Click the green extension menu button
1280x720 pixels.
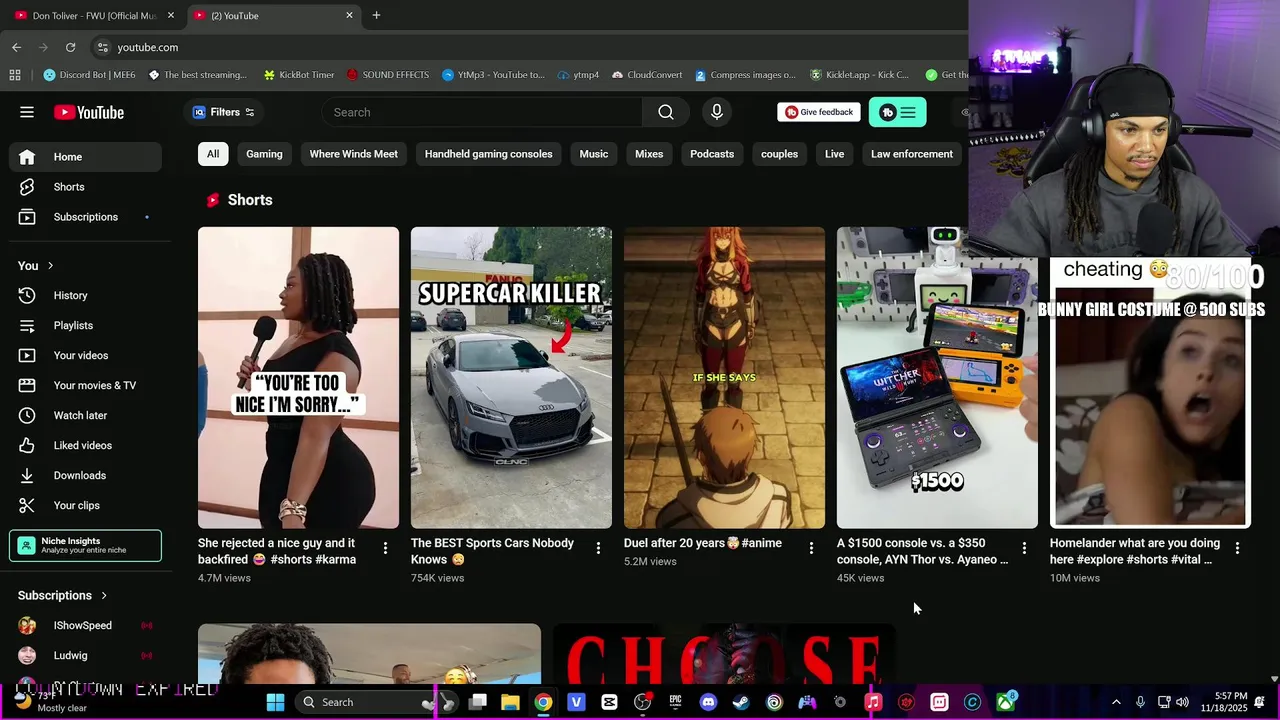pos(897,112)
